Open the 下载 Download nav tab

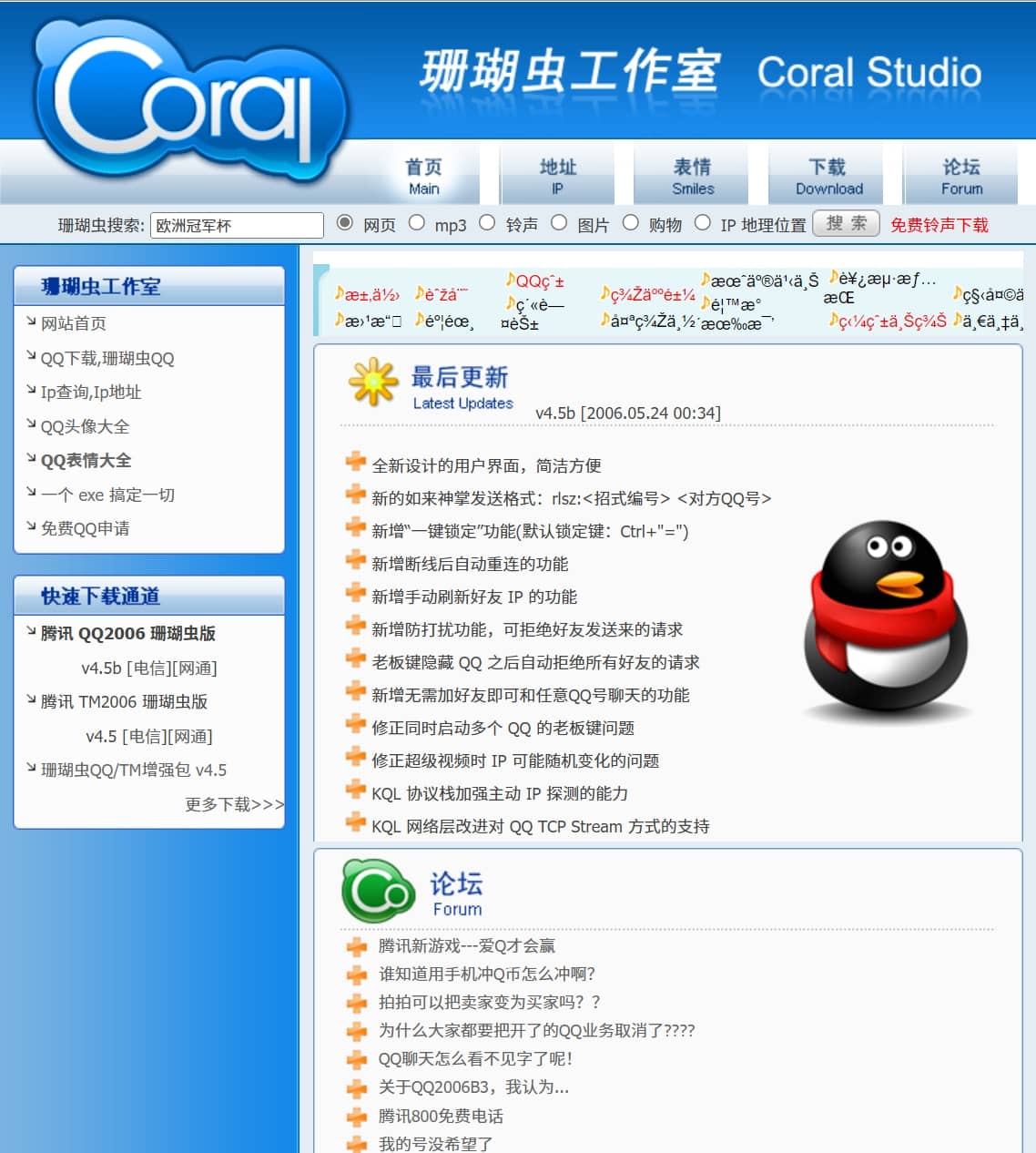828,177
